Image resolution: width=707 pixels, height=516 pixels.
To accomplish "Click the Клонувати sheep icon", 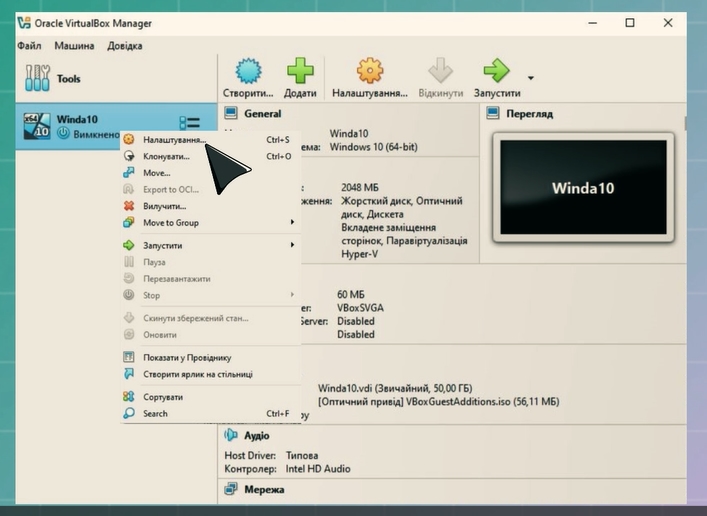I will point(129,156).
